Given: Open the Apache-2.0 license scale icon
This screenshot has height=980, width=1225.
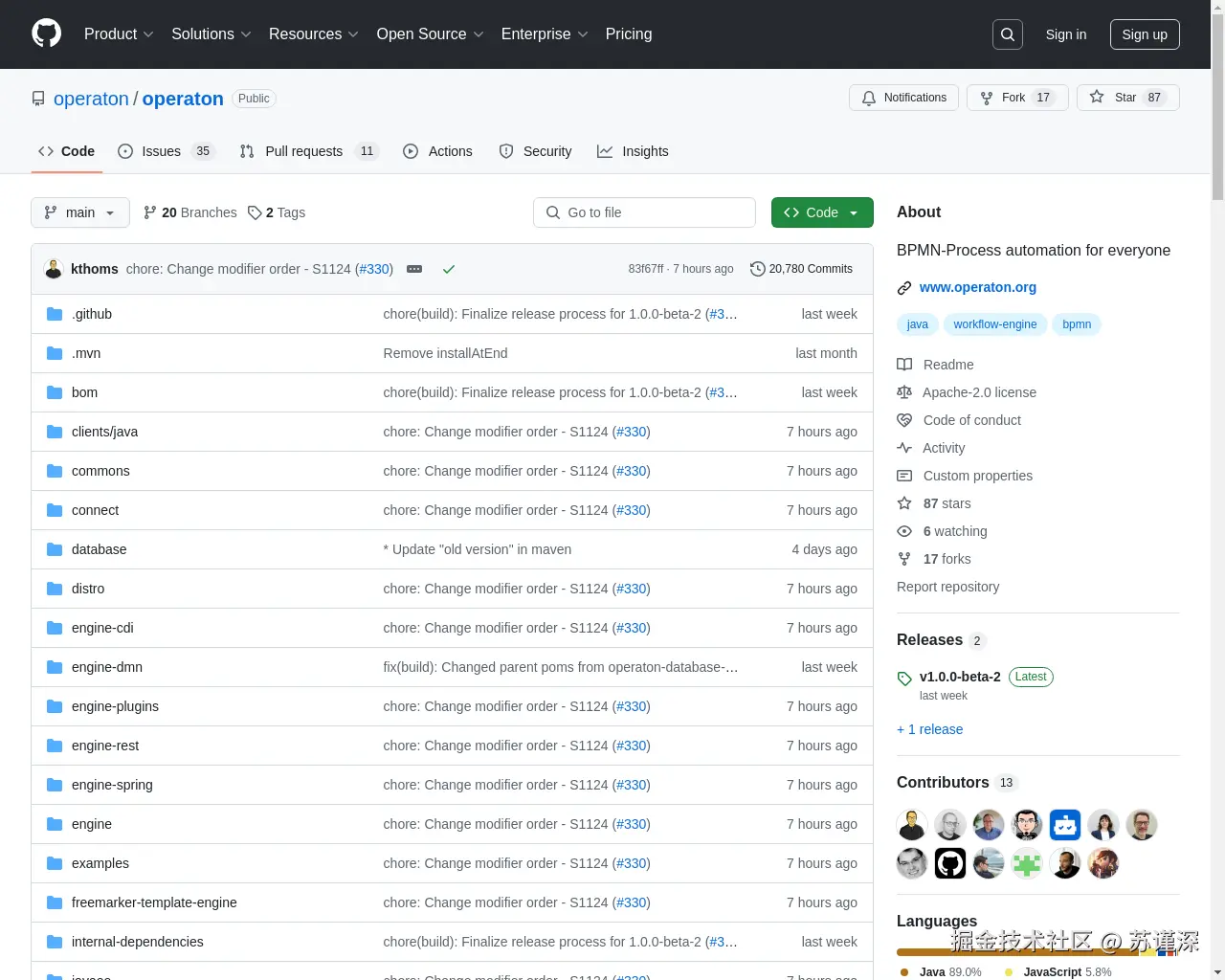Looking at the screenshot, I should click(x=904, y=392).
